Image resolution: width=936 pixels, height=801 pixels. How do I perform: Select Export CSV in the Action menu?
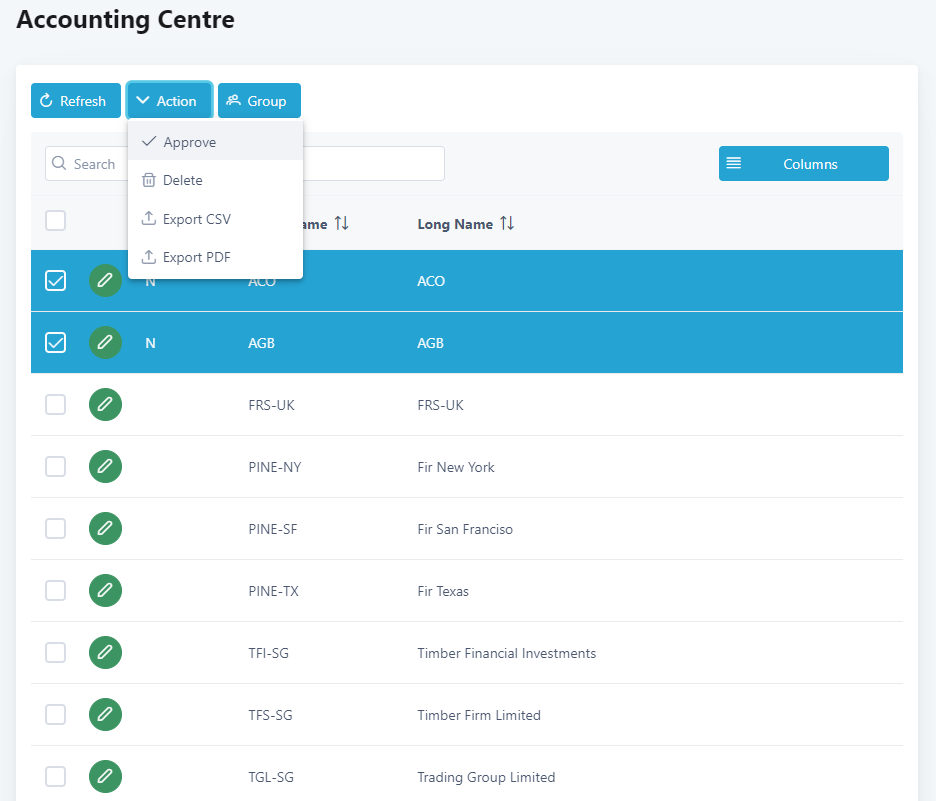point(197,219)
